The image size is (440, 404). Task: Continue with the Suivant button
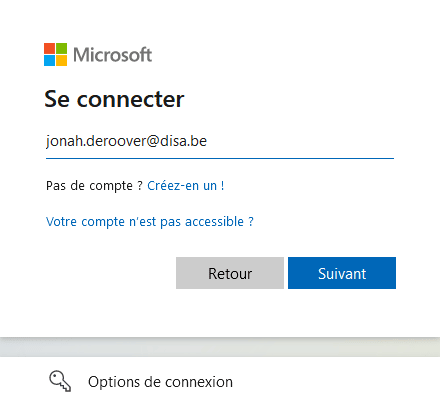coord(342,273)
